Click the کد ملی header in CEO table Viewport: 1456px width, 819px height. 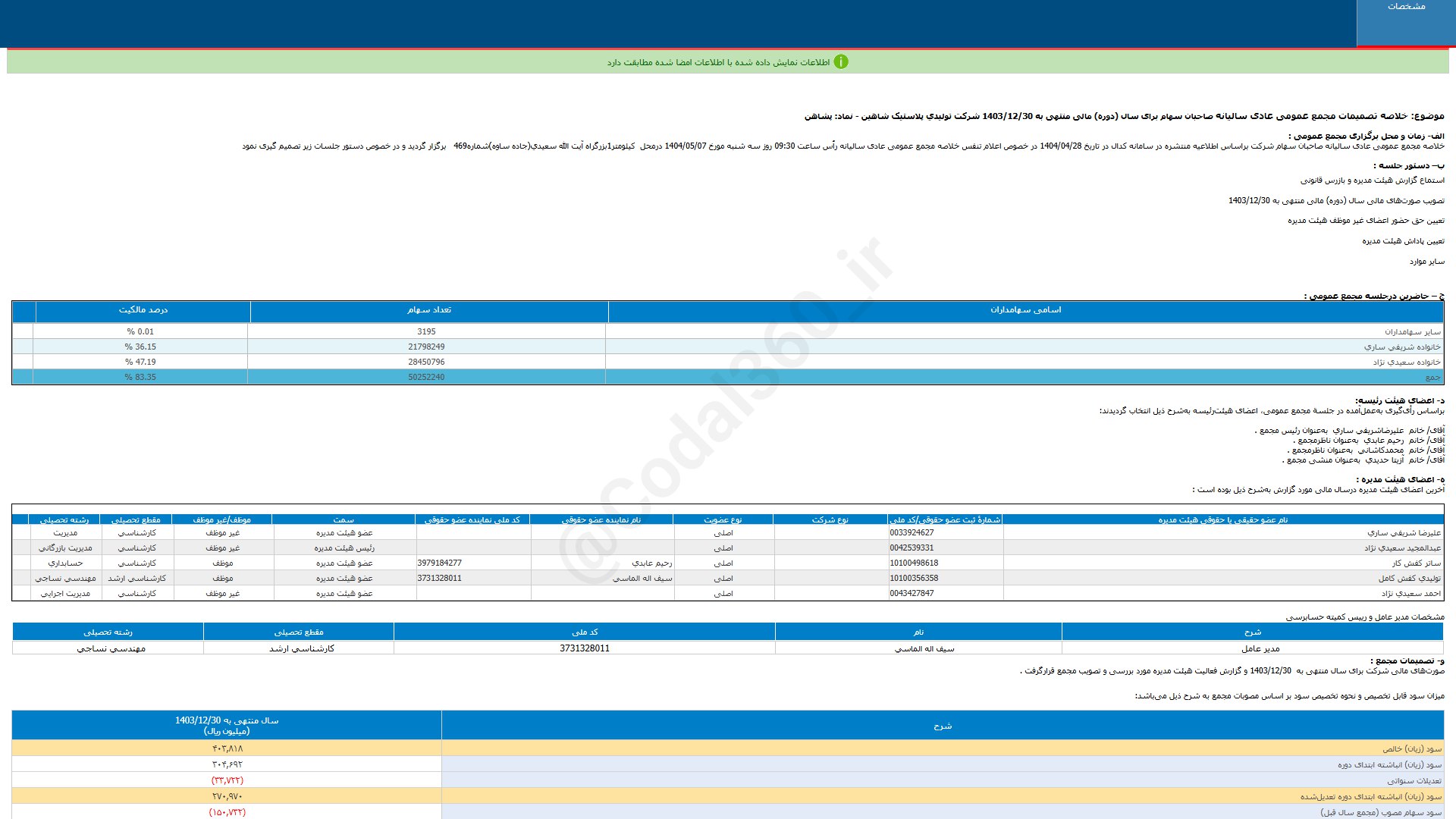[x=585, y=632]
